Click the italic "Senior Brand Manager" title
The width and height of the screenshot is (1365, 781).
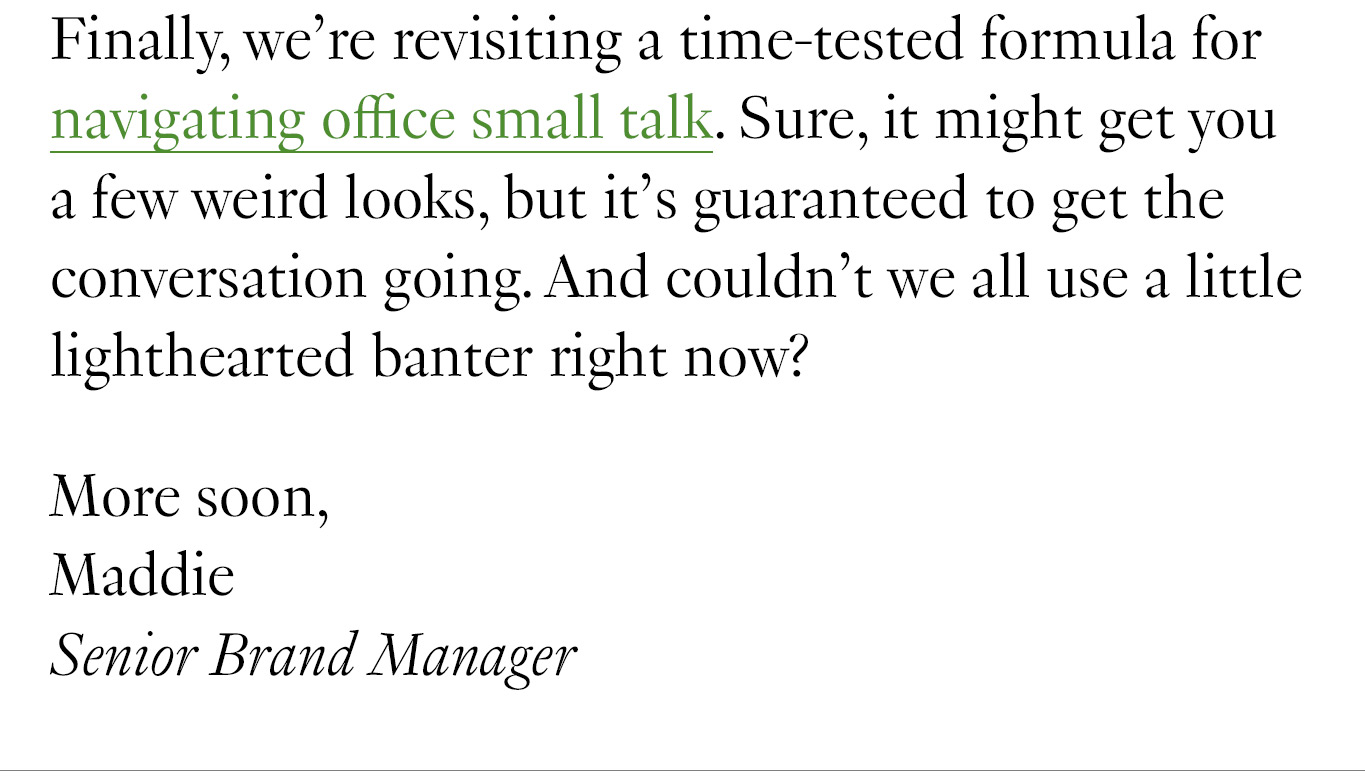click(x=314, y=658)
